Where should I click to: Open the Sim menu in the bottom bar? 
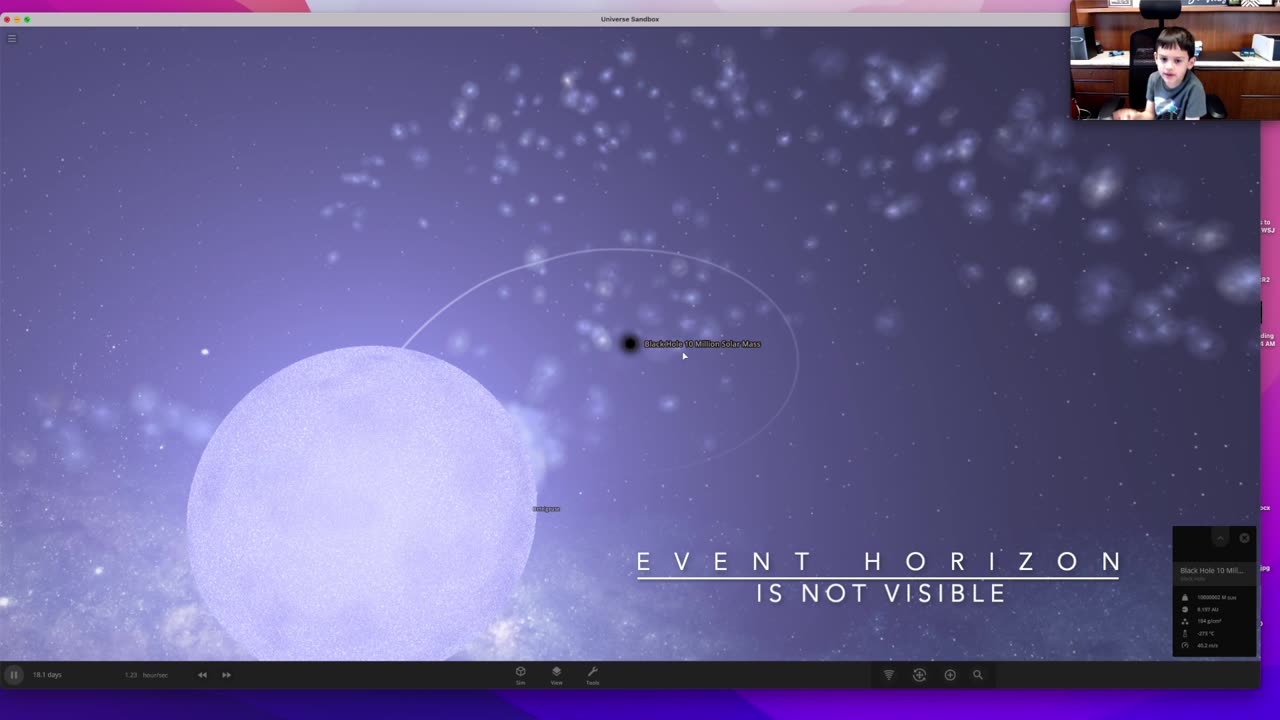(520, 675)
